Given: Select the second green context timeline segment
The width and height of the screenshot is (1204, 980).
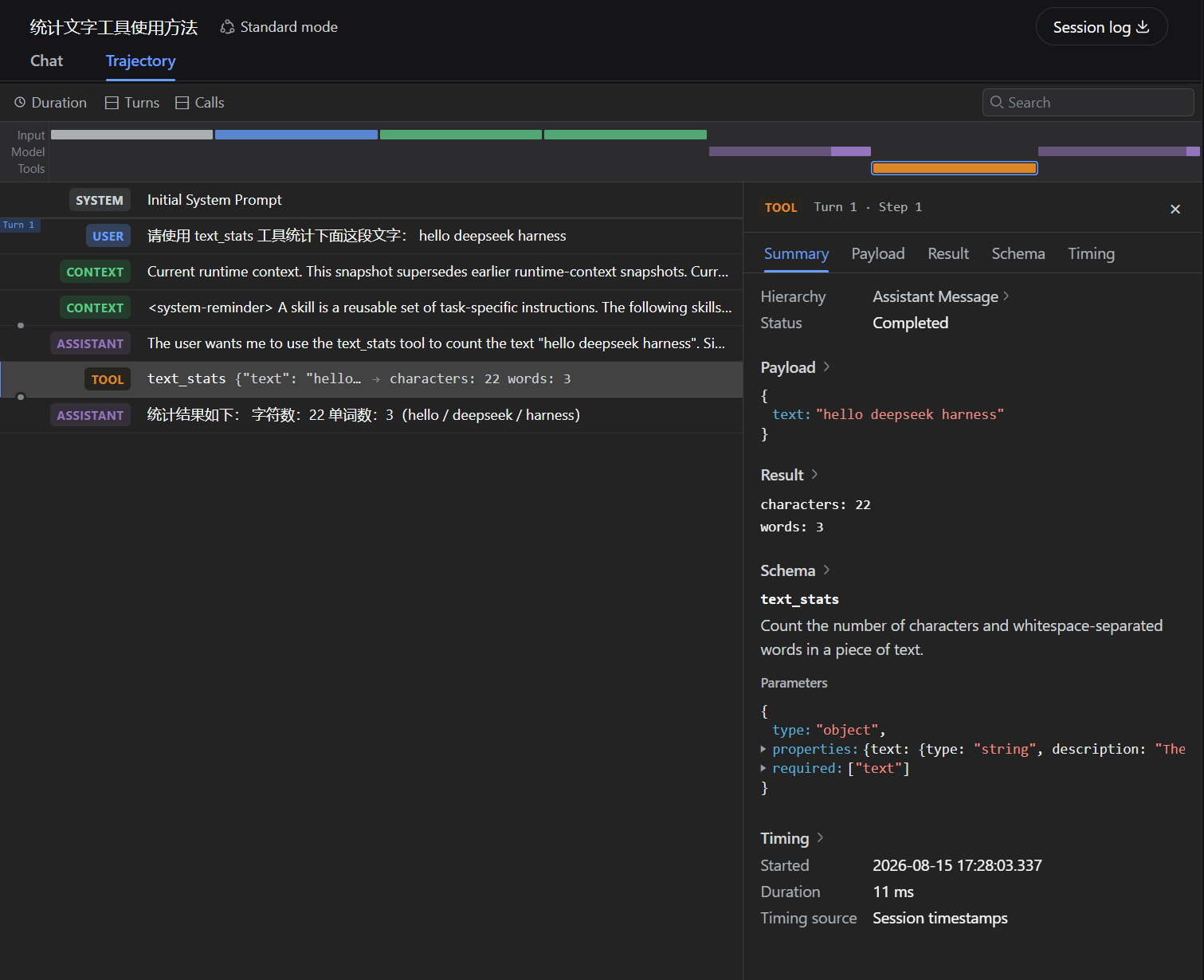Looking at the screenshot, I should [x=626, y=135].
